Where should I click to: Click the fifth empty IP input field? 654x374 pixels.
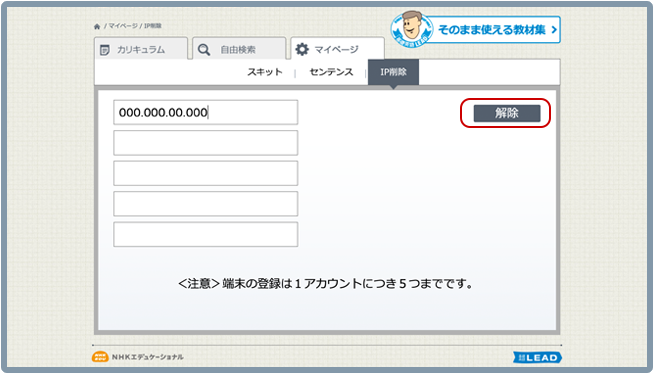[x=206, y=234]
